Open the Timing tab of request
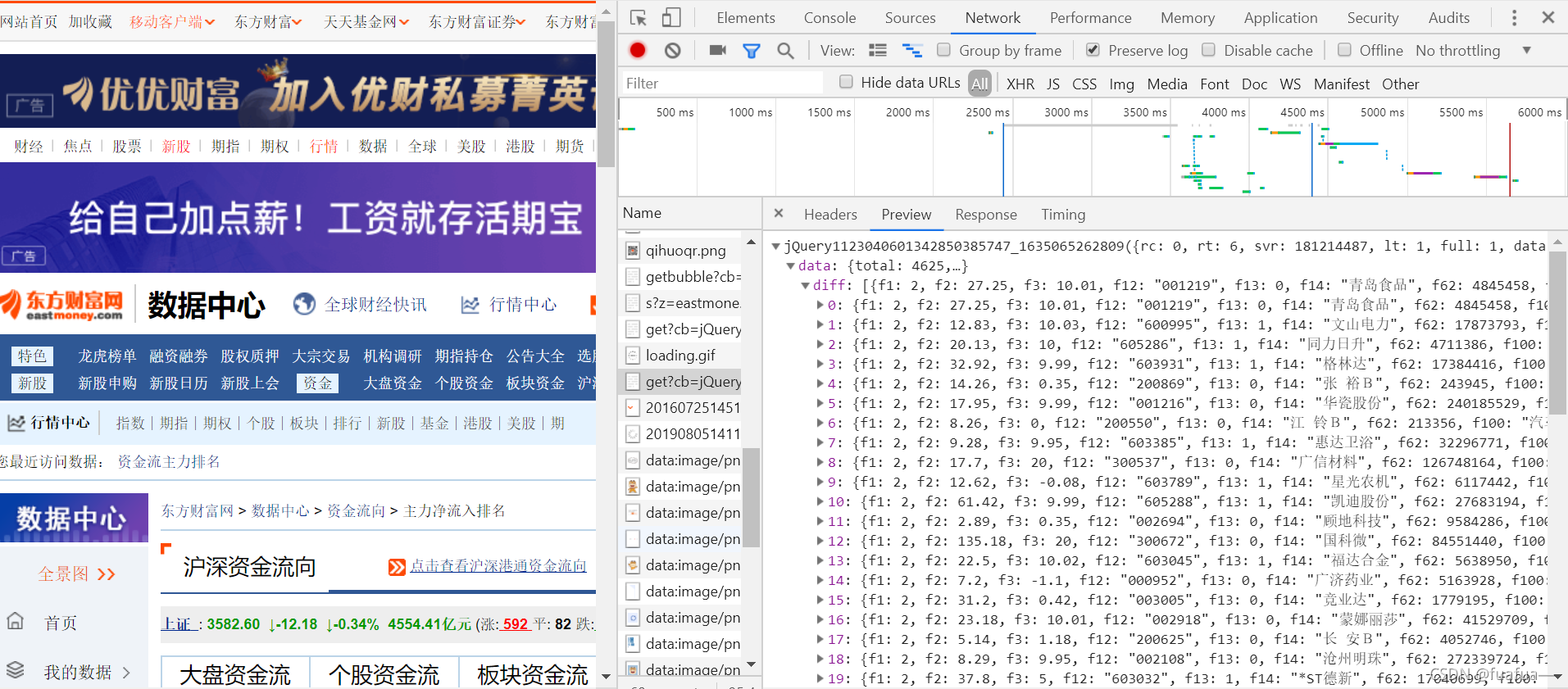 tap(1063, 214)
